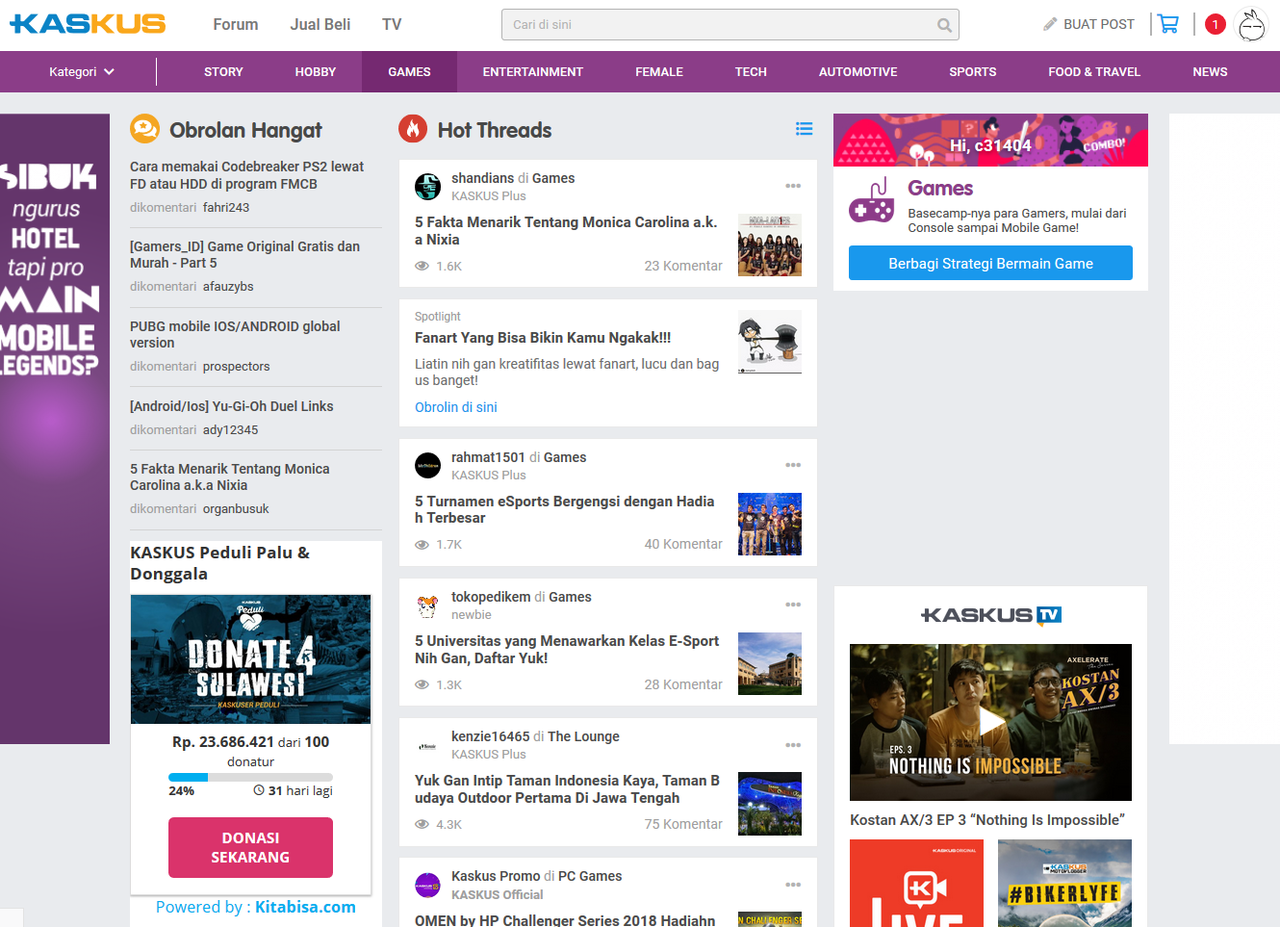Click the search magnifier icon
The height and width of the screenshot is (927, 1280).
click(x=944, y=25)
